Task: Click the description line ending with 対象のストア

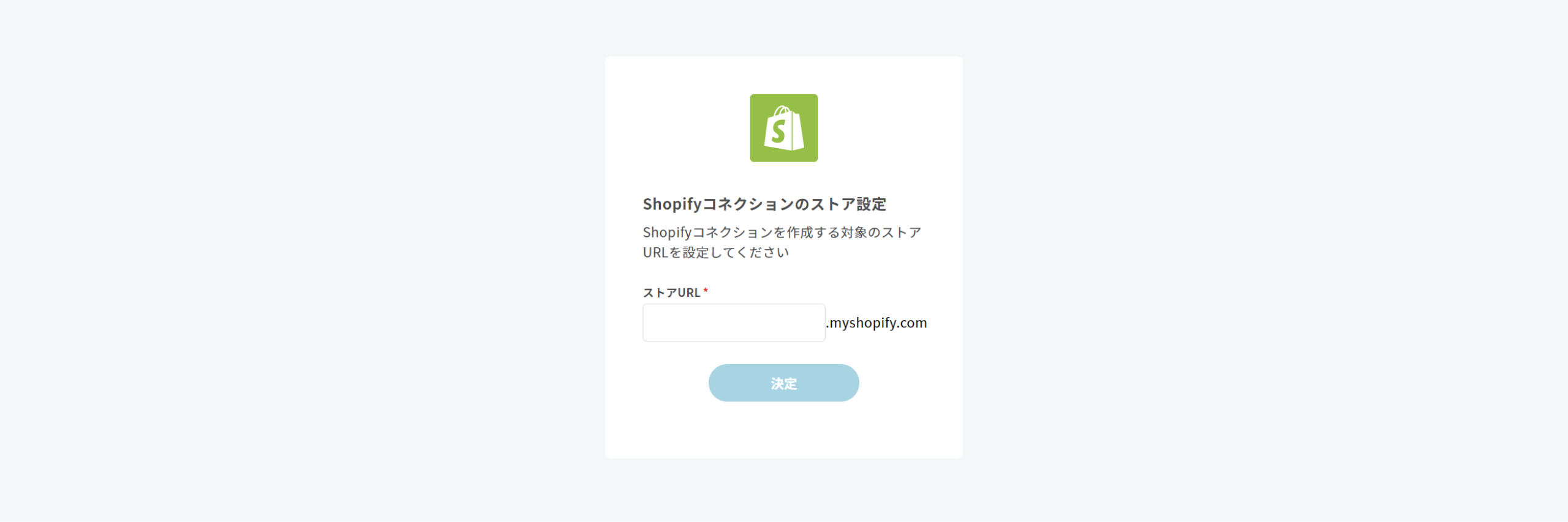Action: click(782, 233)
